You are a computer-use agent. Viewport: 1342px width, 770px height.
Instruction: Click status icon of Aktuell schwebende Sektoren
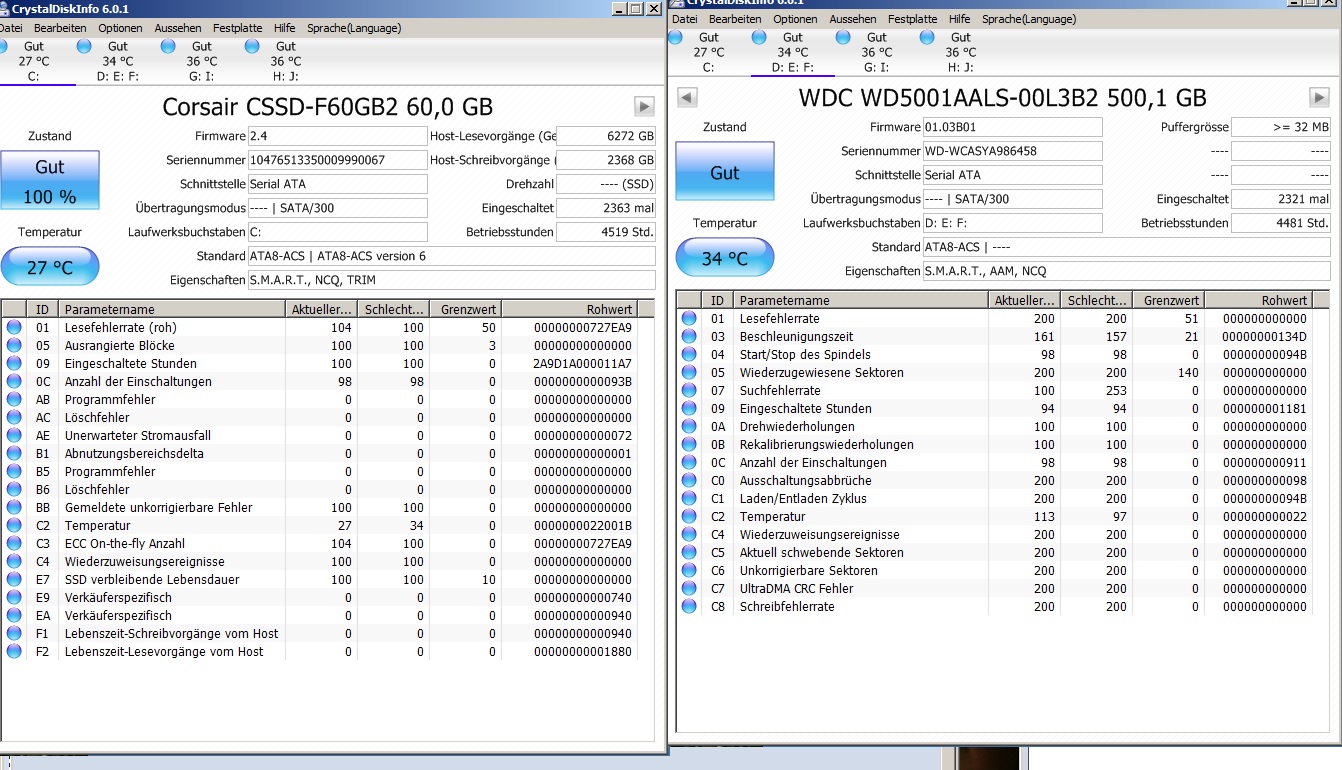pyautogui.click(x=689, y=552)
